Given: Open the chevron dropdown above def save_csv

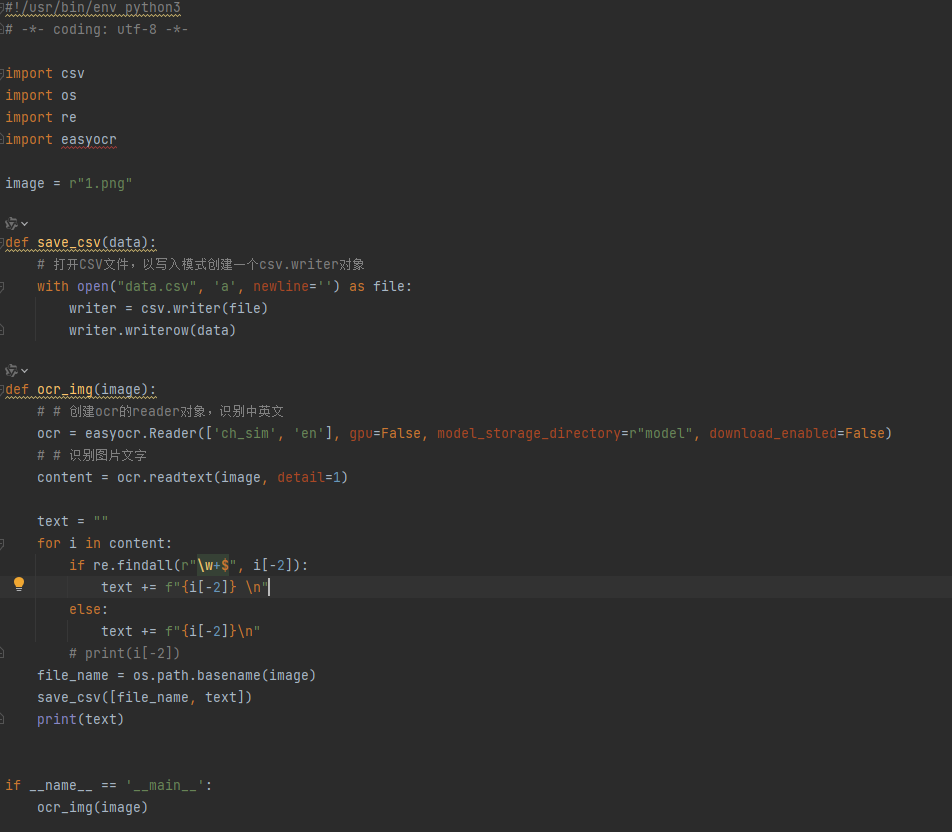Looking at the screenshot, I should click(x=24, y=224).
